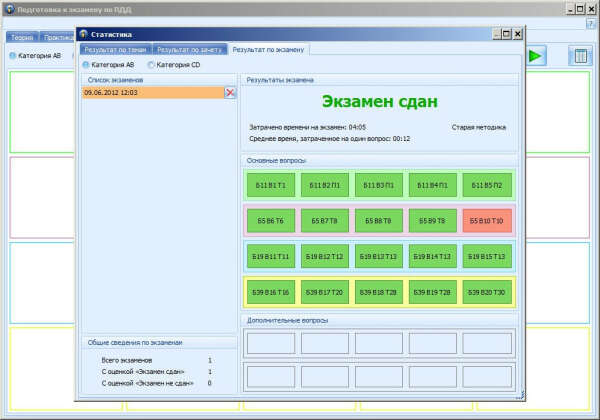Open the Теория tab in the main window

pyautogui.click(x=22, y=37)
